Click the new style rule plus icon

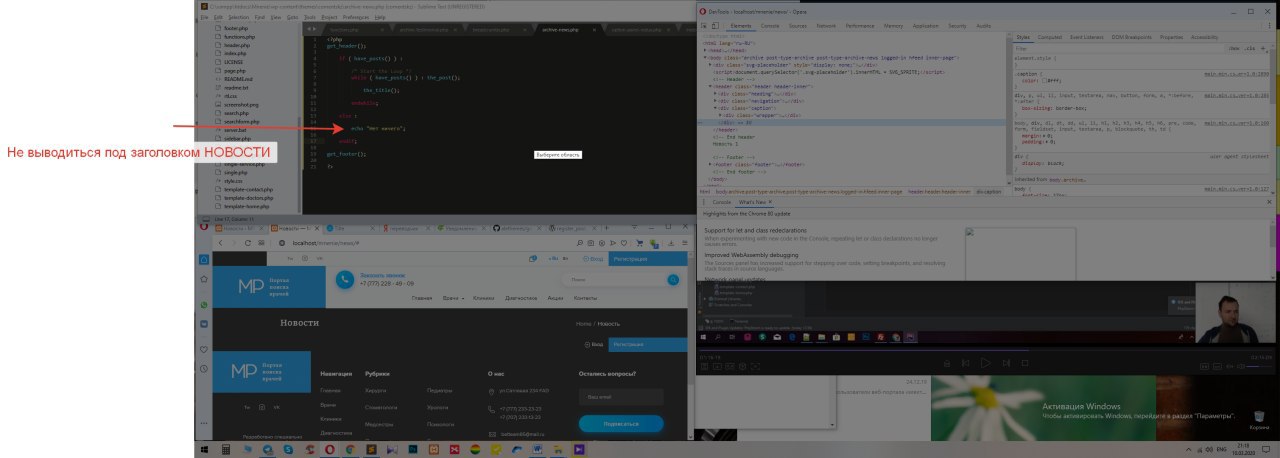tap(1263, 48)
